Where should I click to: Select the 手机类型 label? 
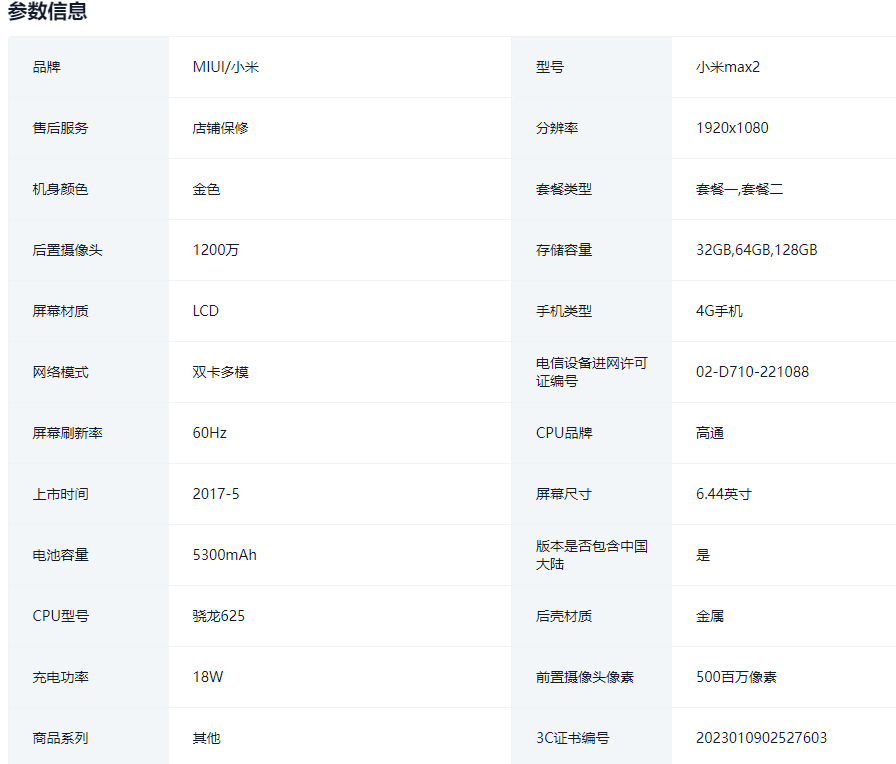coord(563,311)
